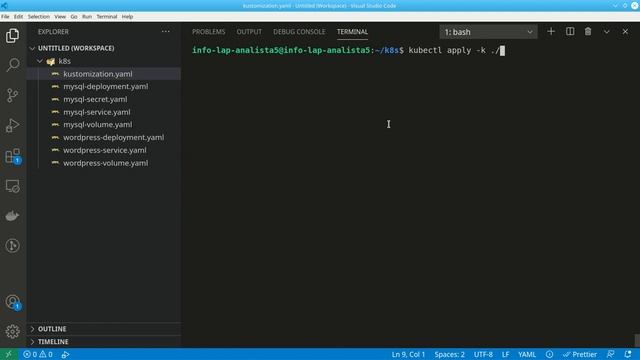Change end of line sequence LF
This screenshot has height=360, width=640.
(x=505, y=354)
